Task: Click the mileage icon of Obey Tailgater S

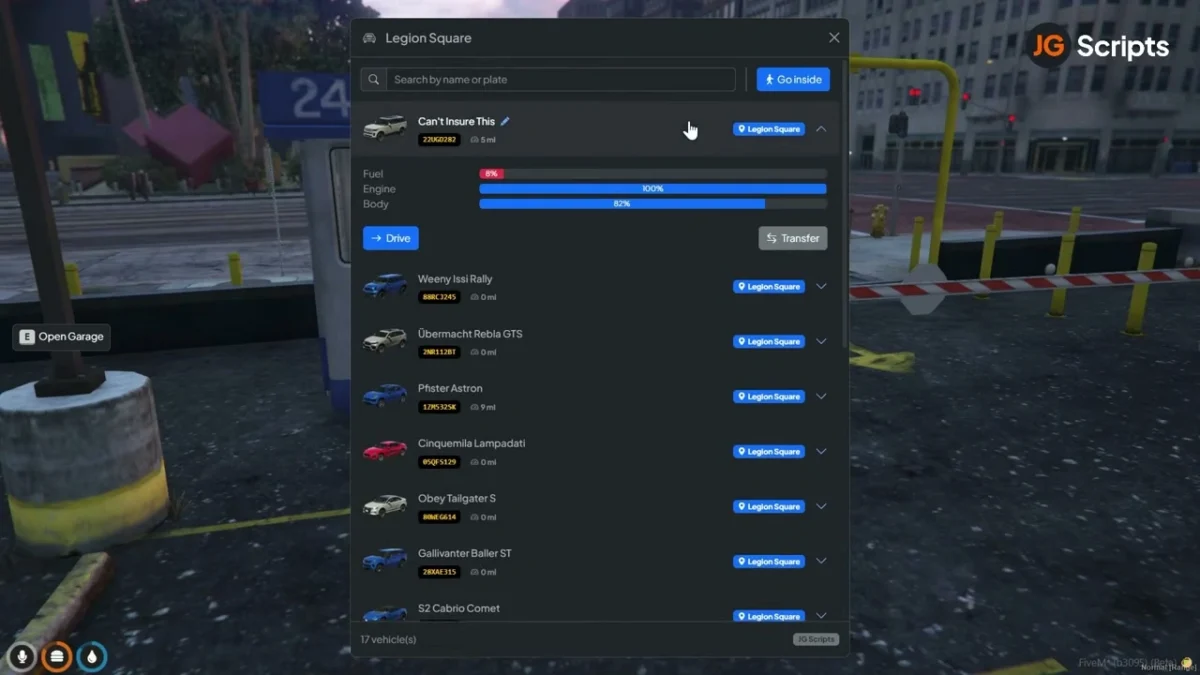Action: [475, 517]
